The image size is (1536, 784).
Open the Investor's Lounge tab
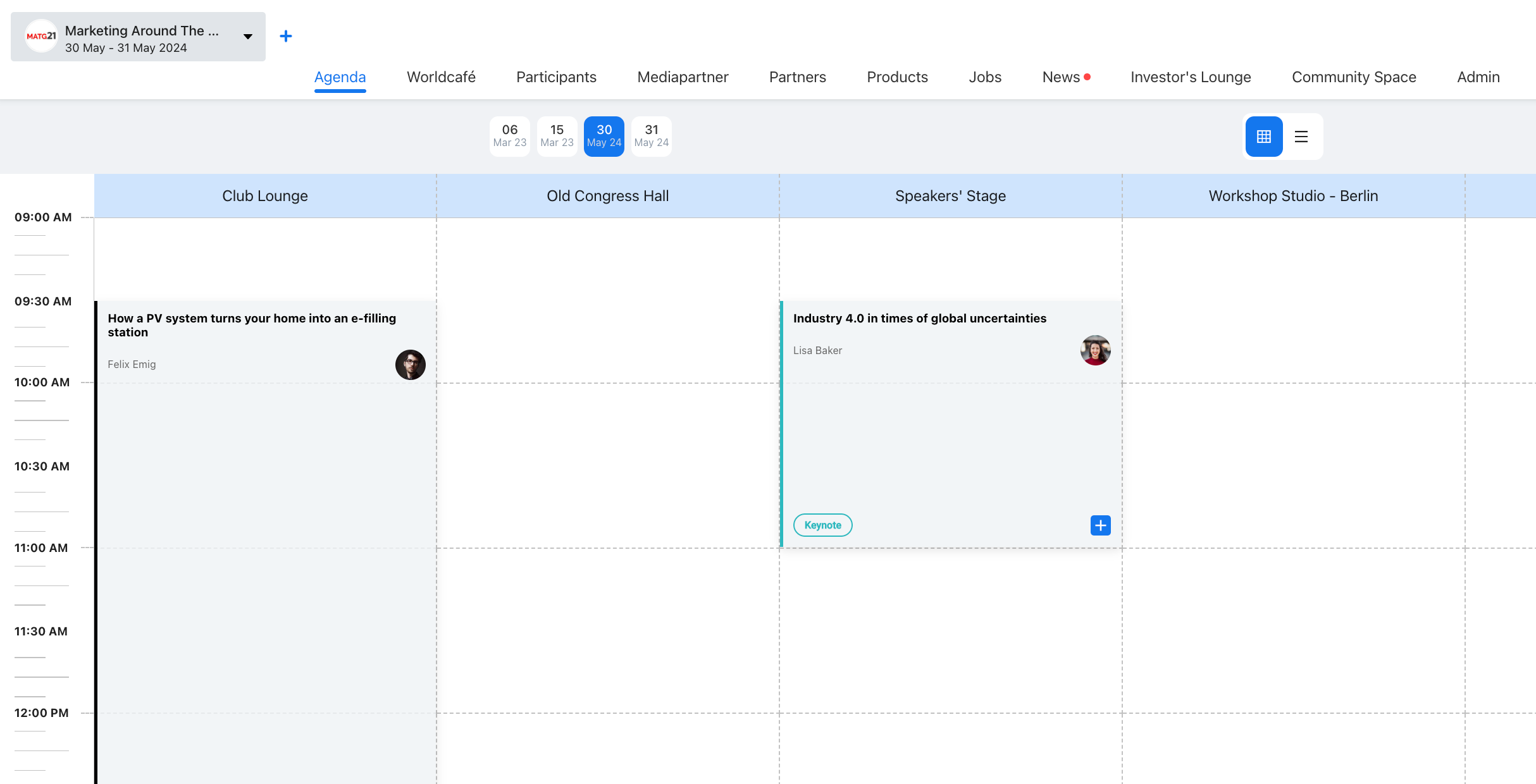click(x=1191, y=77)
